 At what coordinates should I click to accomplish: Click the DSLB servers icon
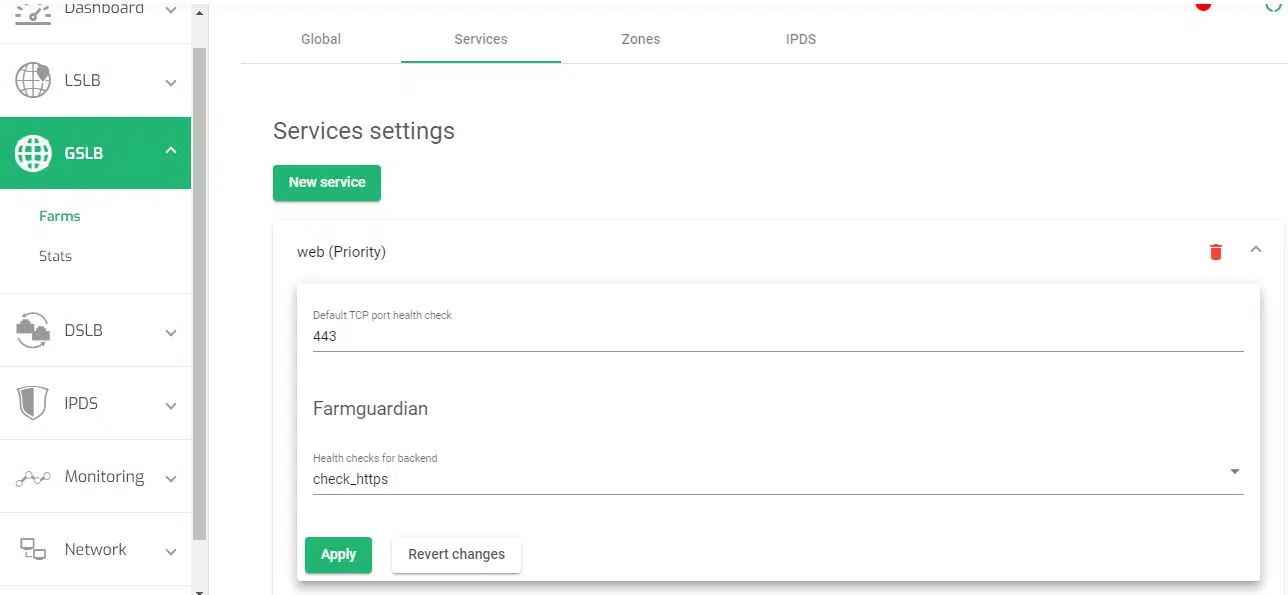coord(33,330)
